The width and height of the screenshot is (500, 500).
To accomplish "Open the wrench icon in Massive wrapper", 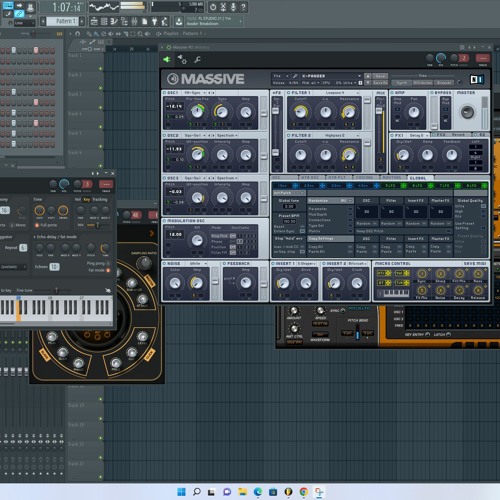I will point(197,59).
